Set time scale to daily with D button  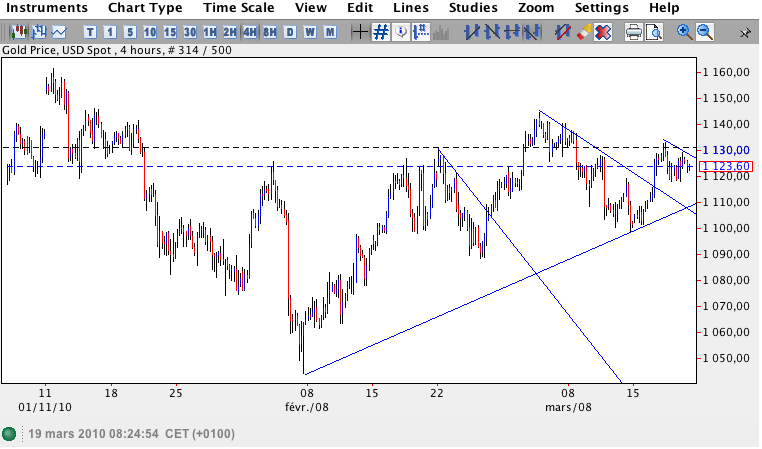coord(290,32)
